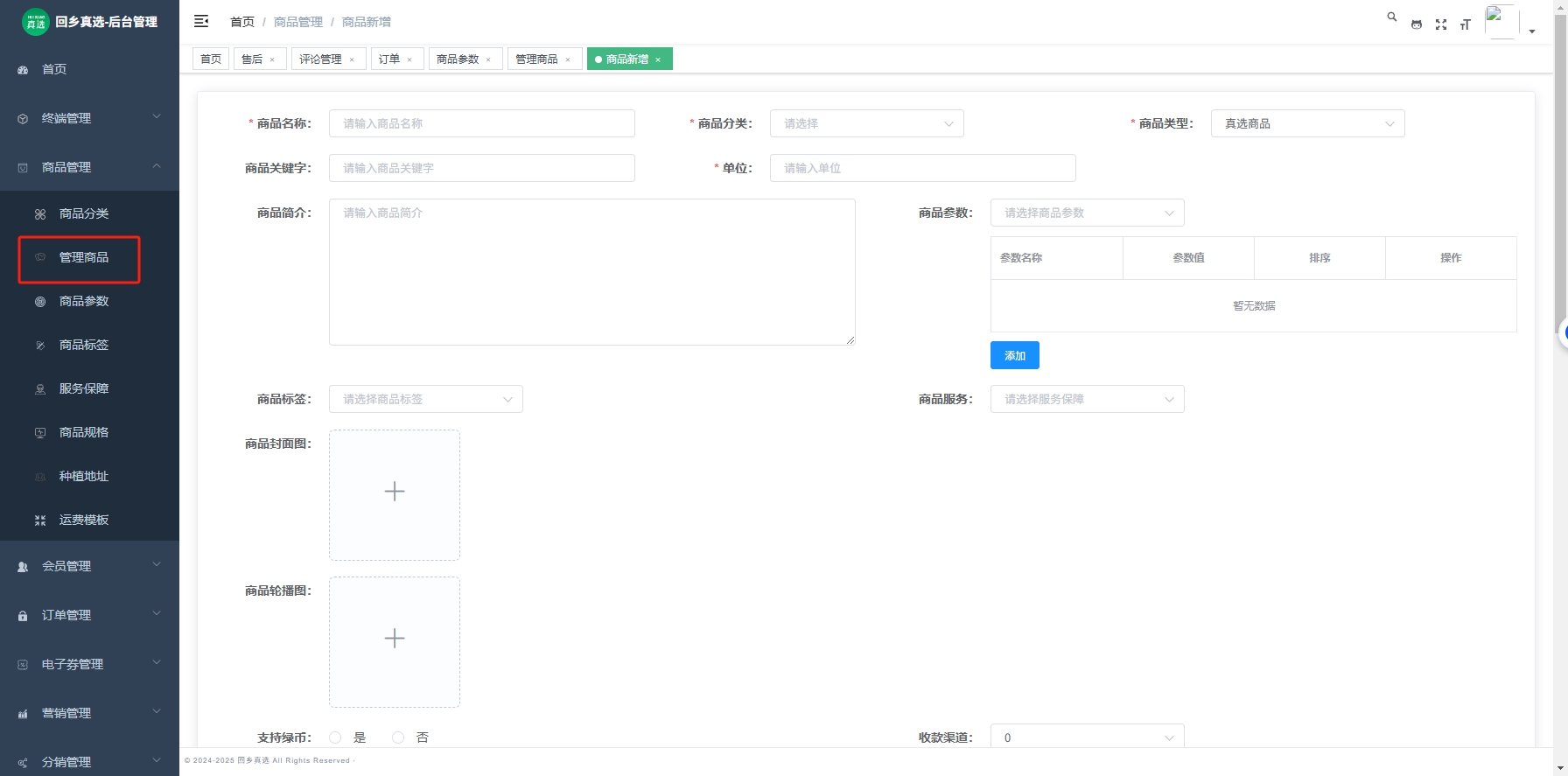Expand the 会员管理 sidebar menu
Screen dimensions: 1568x776
coord(89,566)
